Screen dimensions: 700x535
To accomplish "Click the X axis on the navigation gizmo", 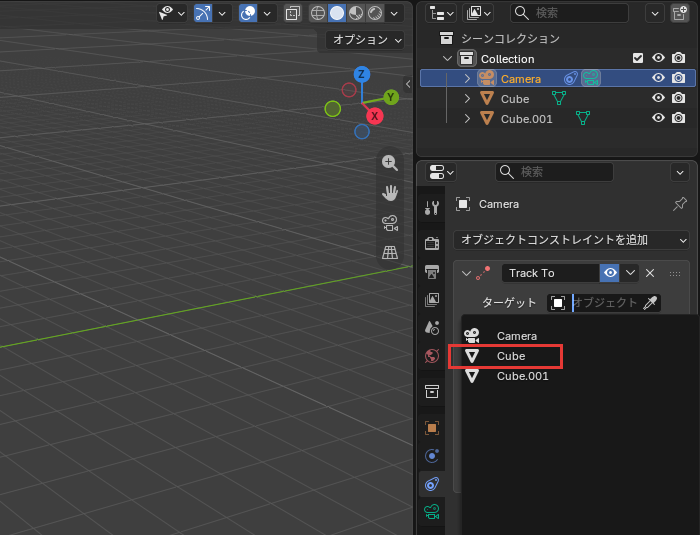I will [375, 116].
